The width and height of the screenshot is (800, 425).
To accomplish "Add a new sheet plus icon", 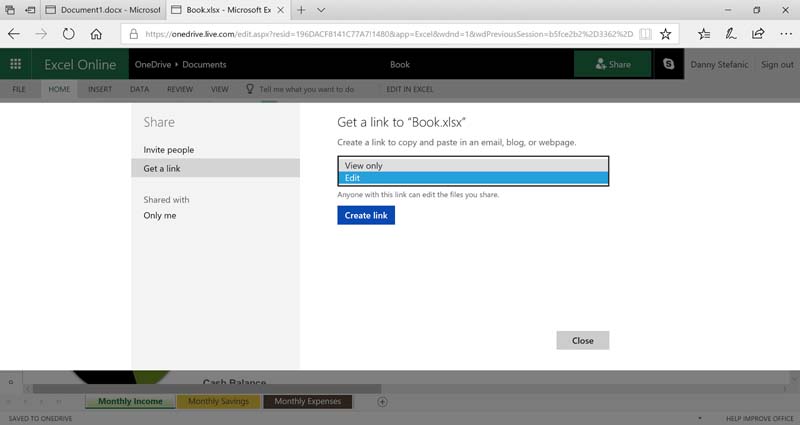I will click(x=382, y=402).
